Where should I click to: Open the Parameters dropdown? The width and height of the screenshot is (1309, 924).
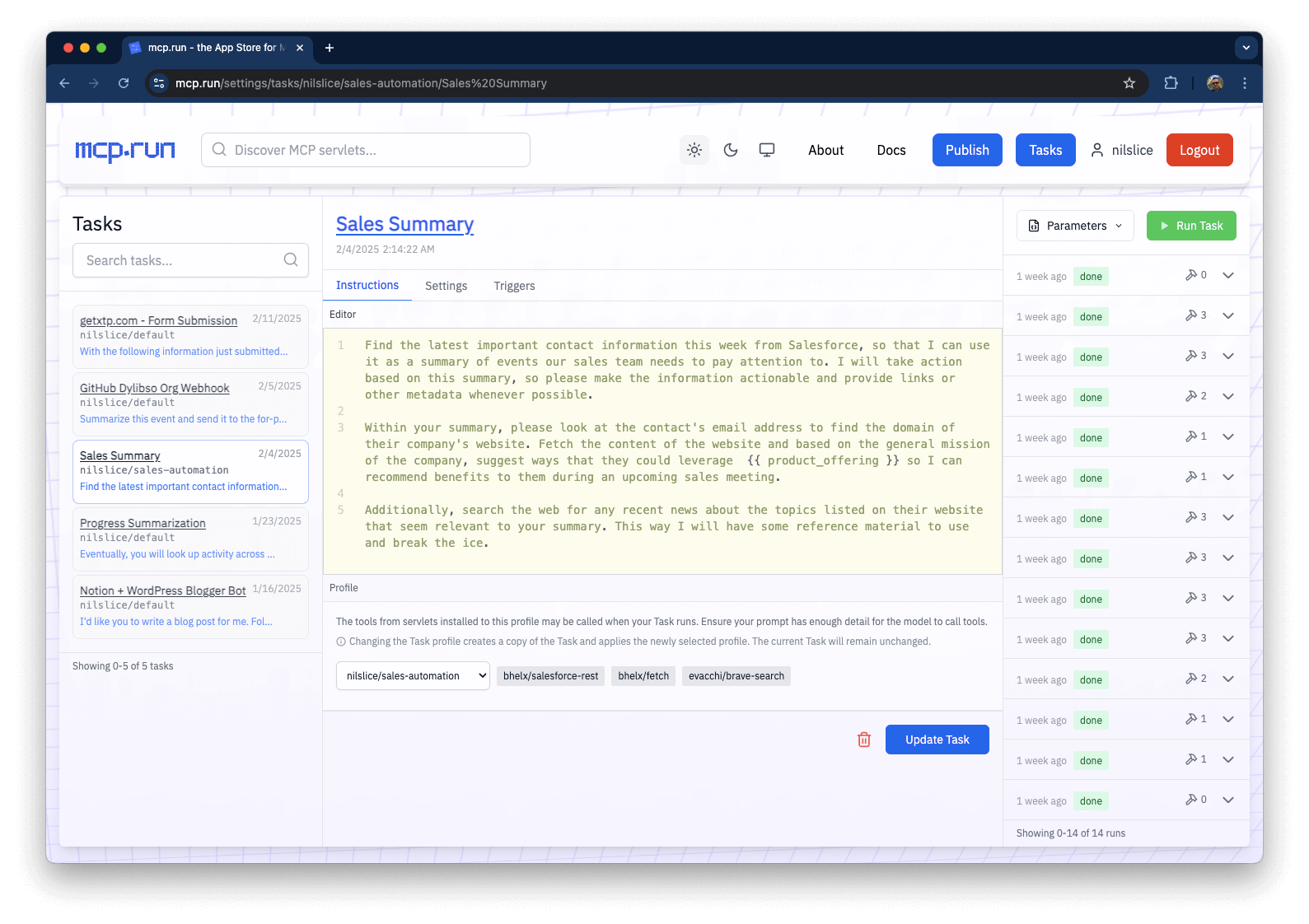pos(1075,226)
